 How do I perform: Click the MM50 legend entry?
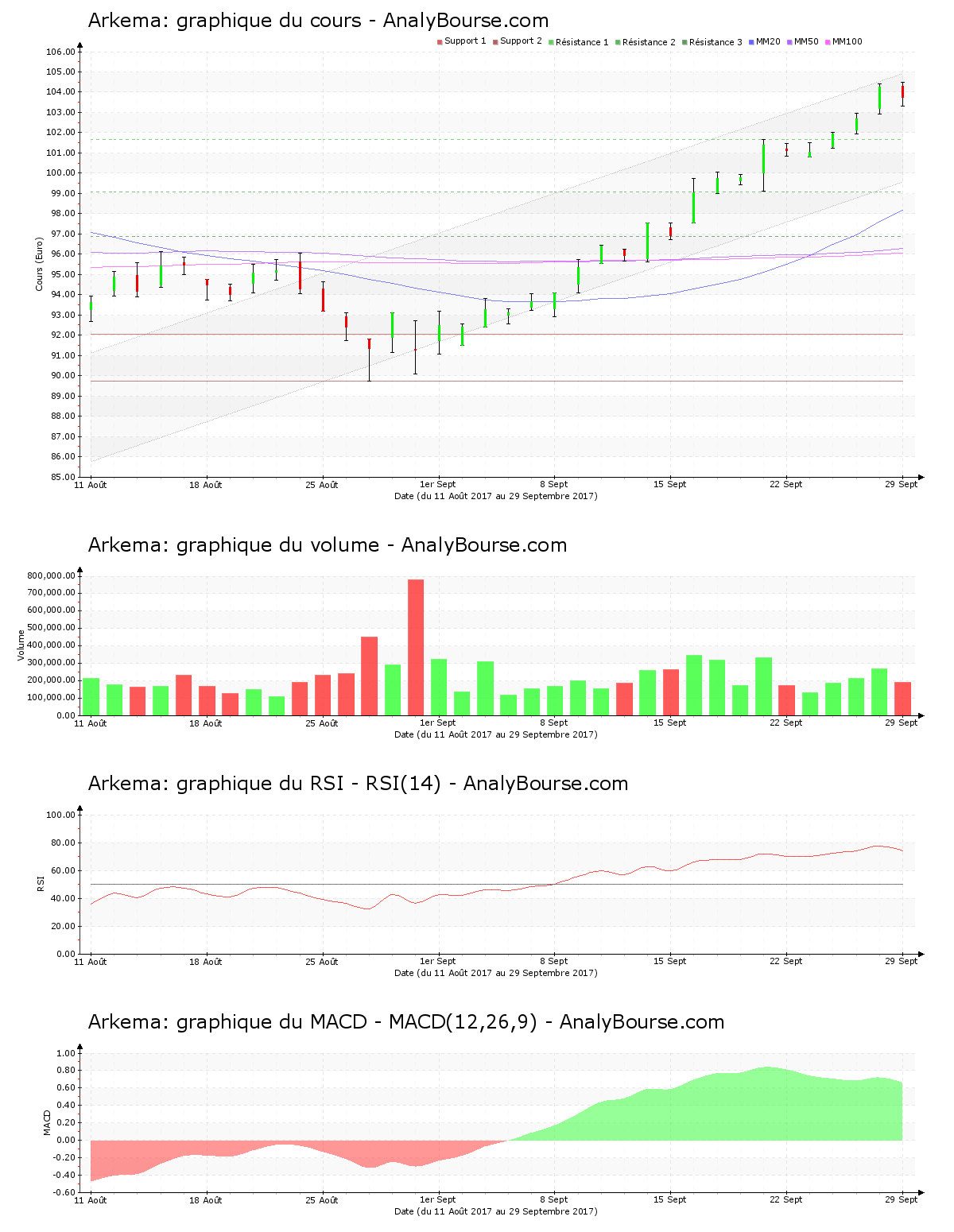pos(803,42)
